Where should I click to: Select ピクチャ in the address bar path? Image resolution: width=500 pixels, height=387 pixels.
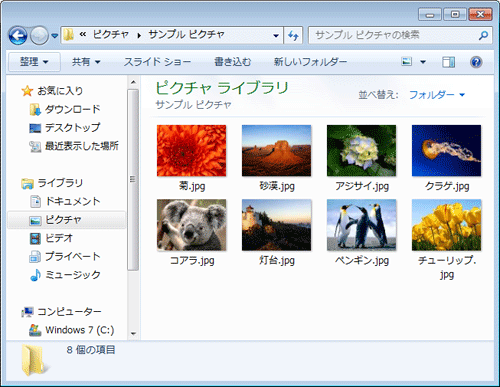(110, 35)
